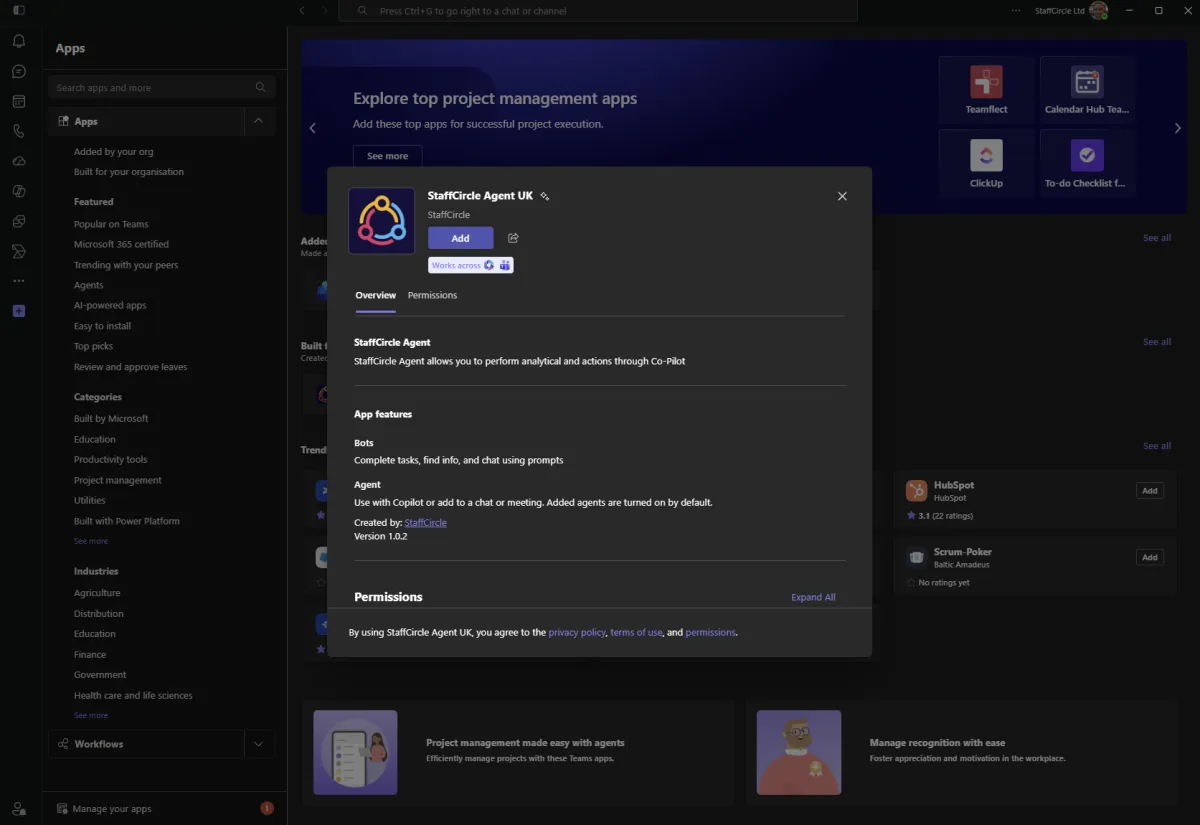
Task: Collapse the Apps section chevron
Action: [258, 121]
